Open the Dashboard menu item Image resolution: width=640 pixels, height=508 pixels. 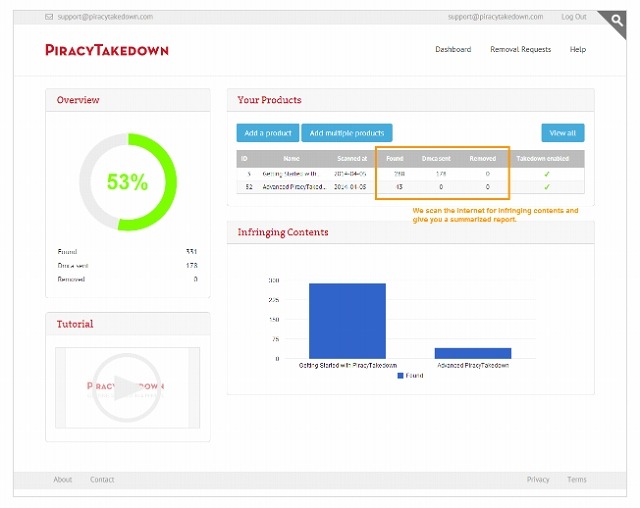(453, 50)
